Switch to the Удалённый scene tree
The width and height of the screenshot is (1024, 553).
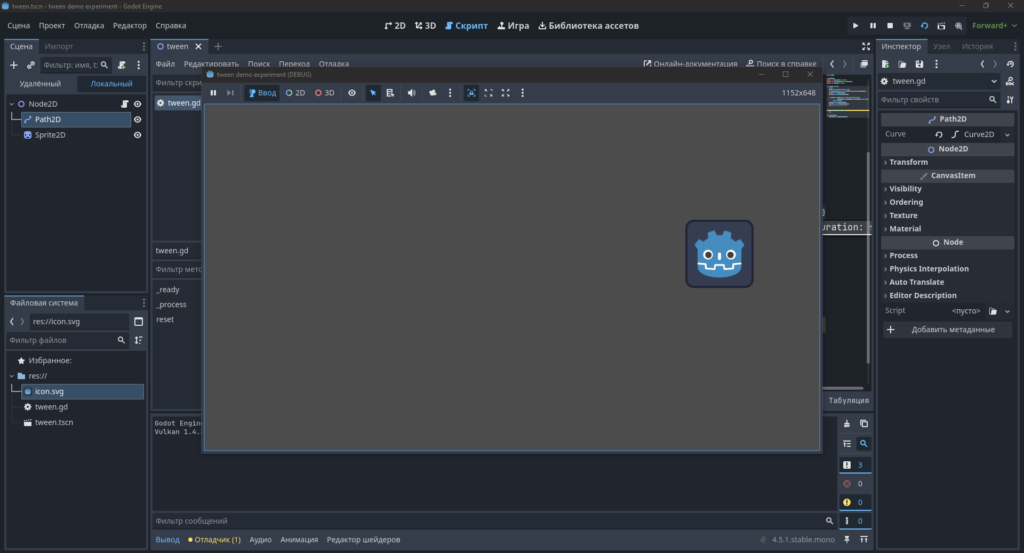40,84
